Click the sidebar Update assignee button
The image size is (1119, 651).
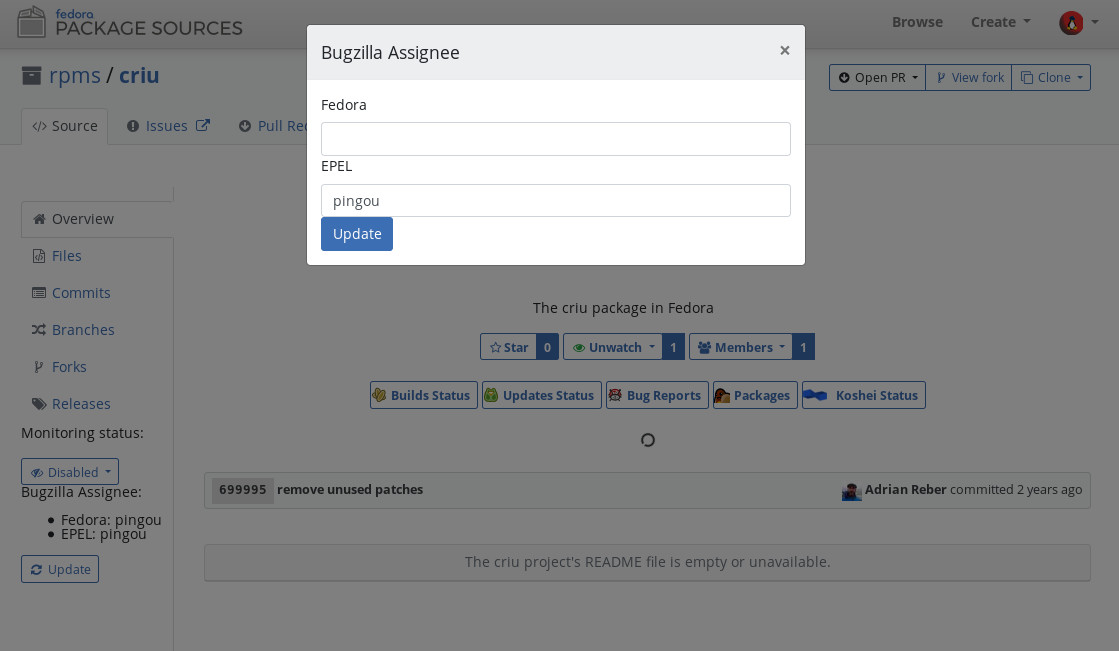click(x=60, y=570)
